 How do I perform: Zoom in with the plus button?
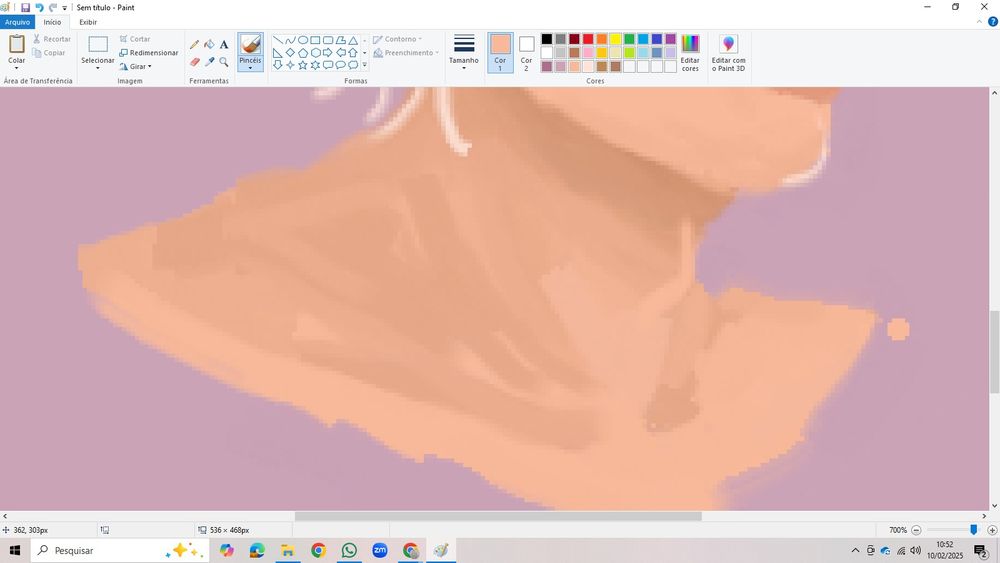pyautogui.click(x=992, y=530)
